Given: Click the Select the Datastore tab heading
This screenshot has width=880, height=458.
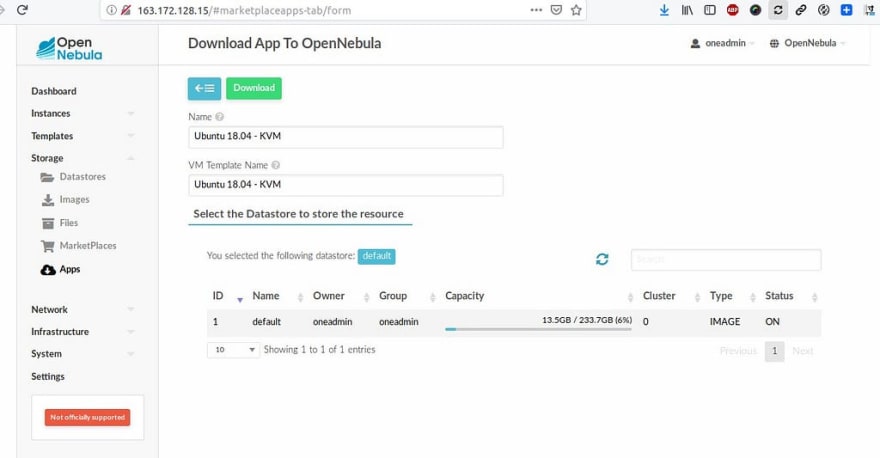Looking at the screenshot, I should pos(299,214).
